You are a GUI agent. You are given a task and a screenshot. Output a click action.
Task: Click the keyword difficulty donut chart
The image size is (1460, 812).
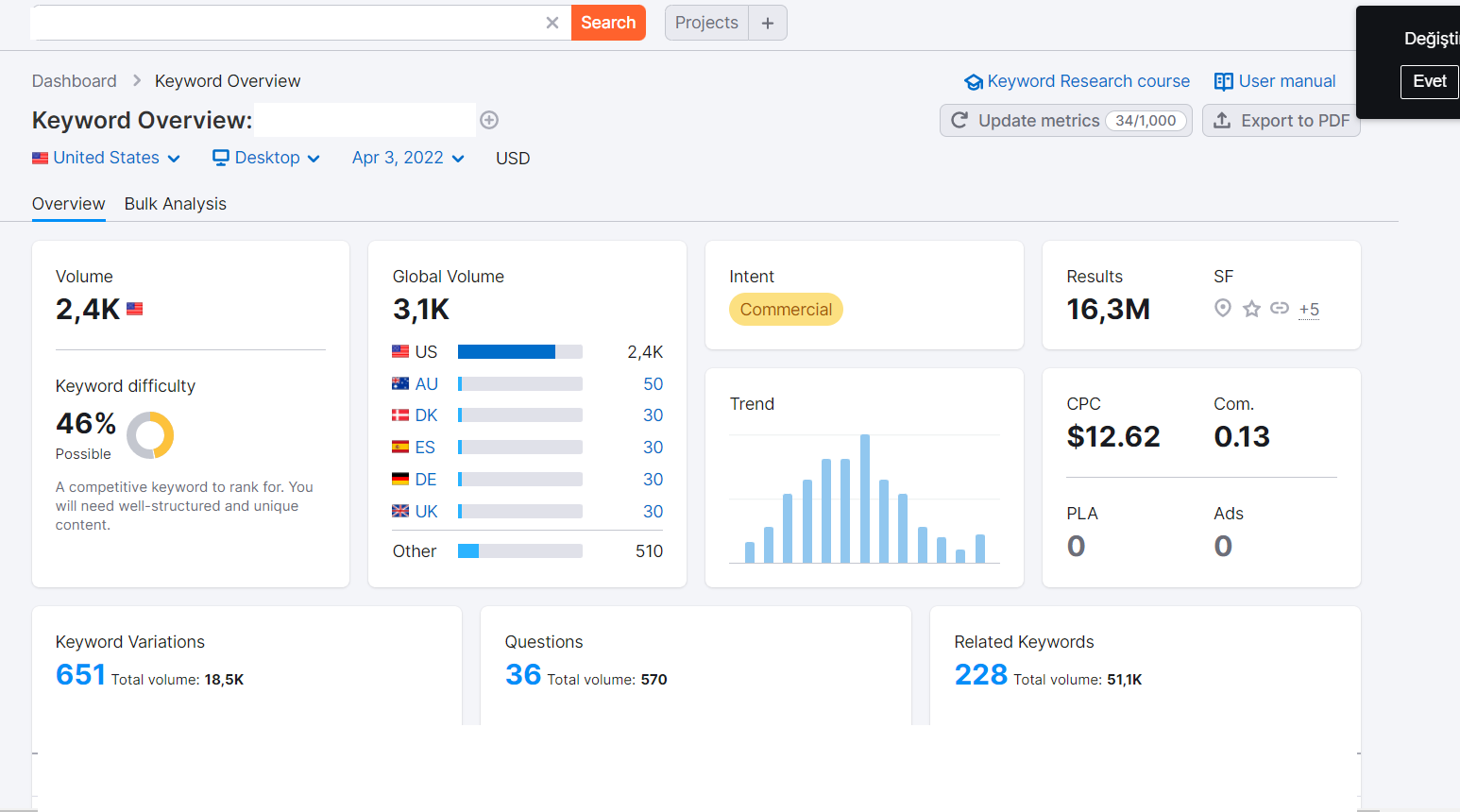coord(150,435)
